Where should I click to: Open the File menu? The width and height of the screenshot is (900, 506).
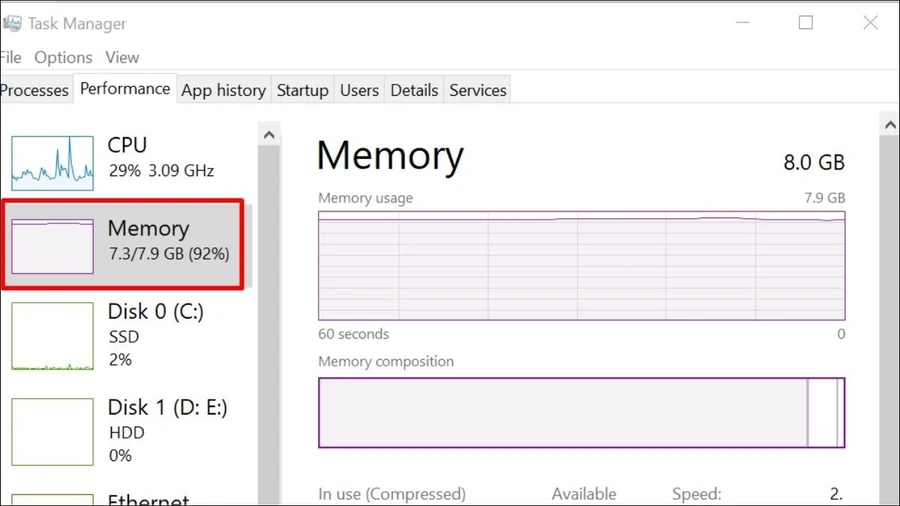coord(10,57)
